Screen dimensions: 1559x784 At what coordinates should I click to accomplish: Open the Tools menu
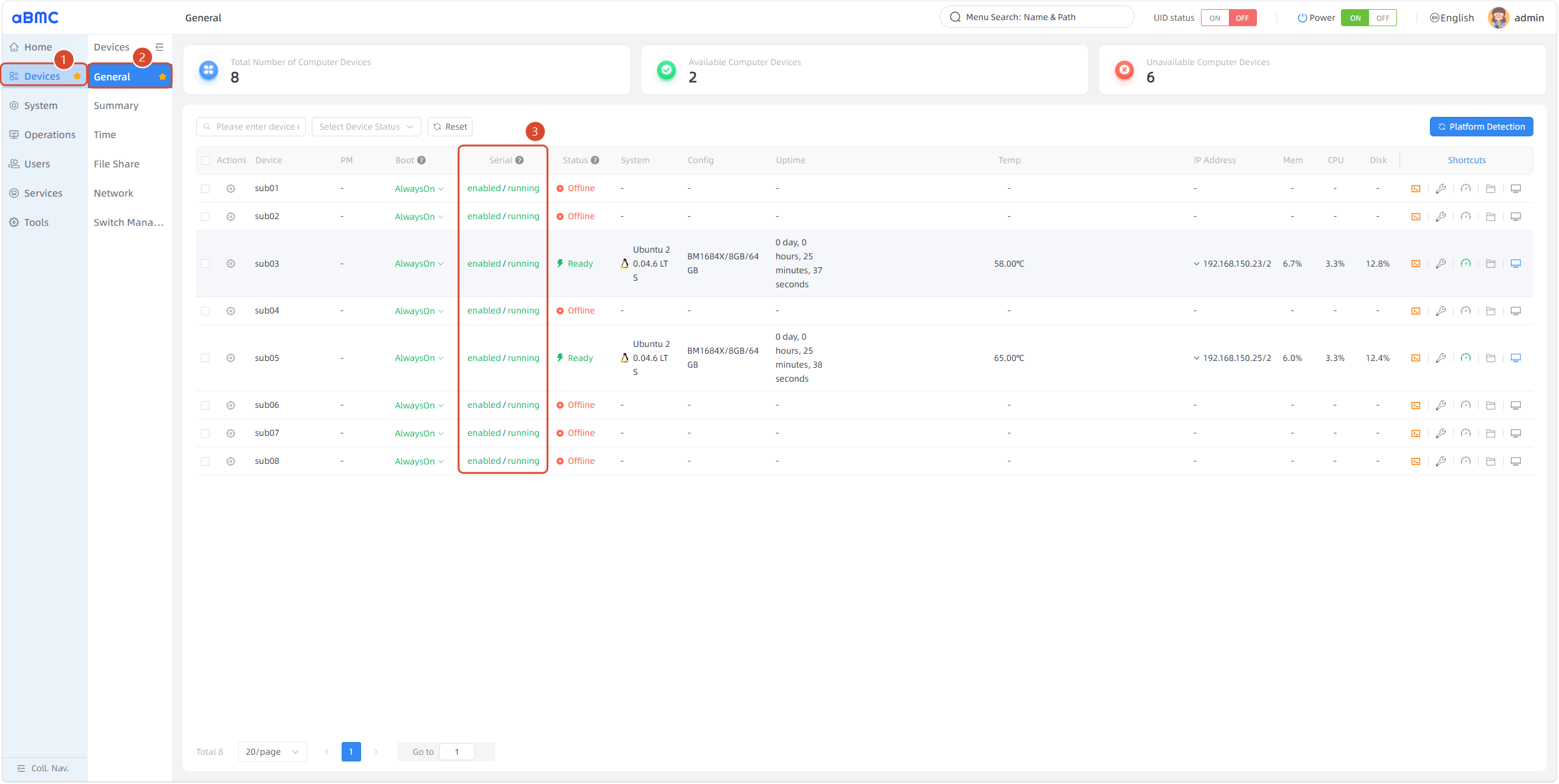(x=44, y=222)
